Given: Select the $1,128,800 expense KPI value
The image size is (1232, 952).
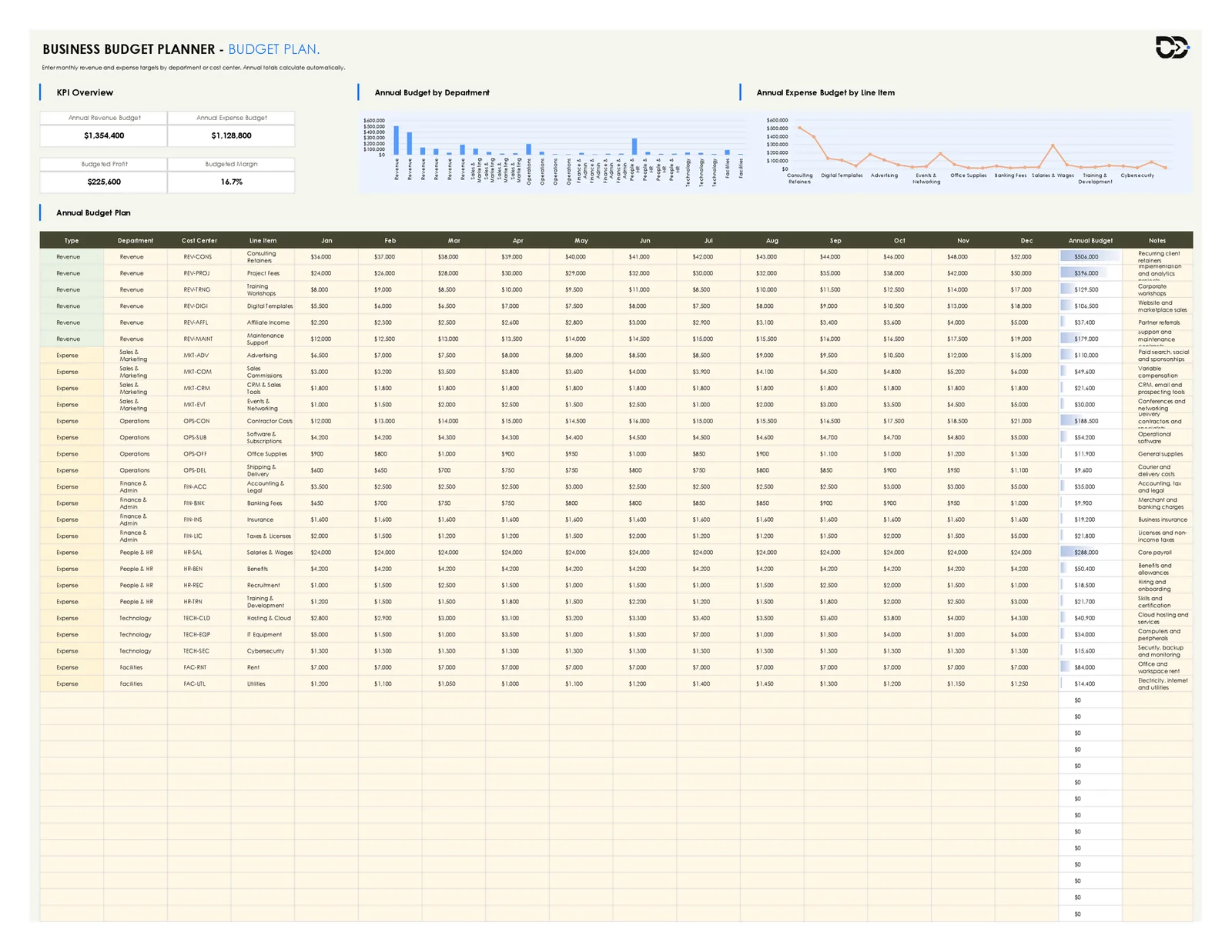Looking at the screenshot, I should pos(232,135).
